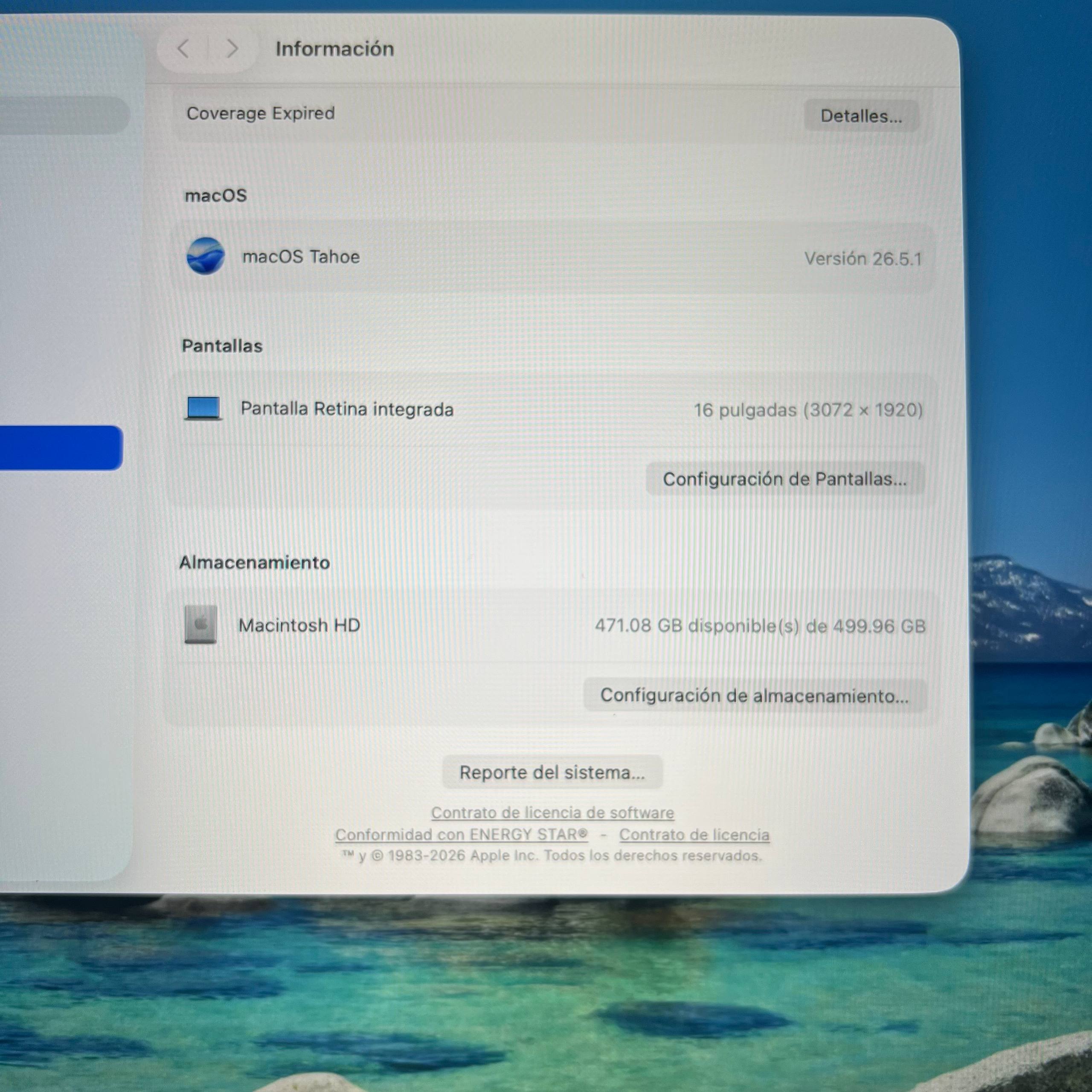1092x1092 pixels.
Task: Open Contrato de licencia de software link
Action: point(553,813)
